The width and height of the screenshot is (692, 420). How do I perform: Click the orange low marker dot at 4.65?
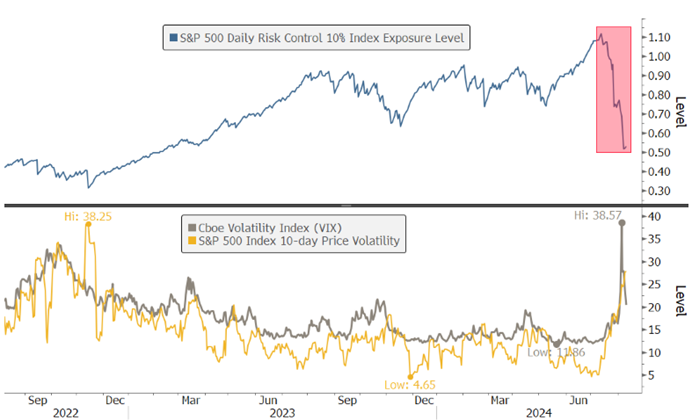point(410,377)
